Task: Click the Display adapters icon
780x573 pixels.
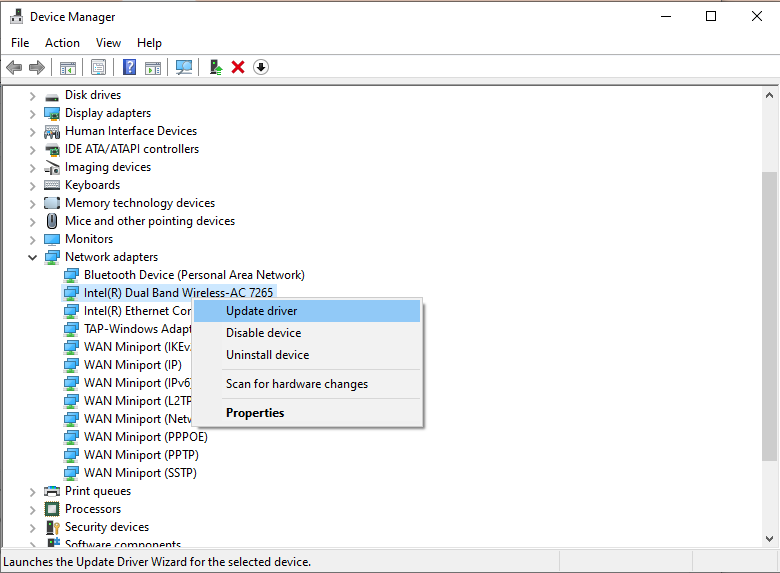Action: coord(52,113)
